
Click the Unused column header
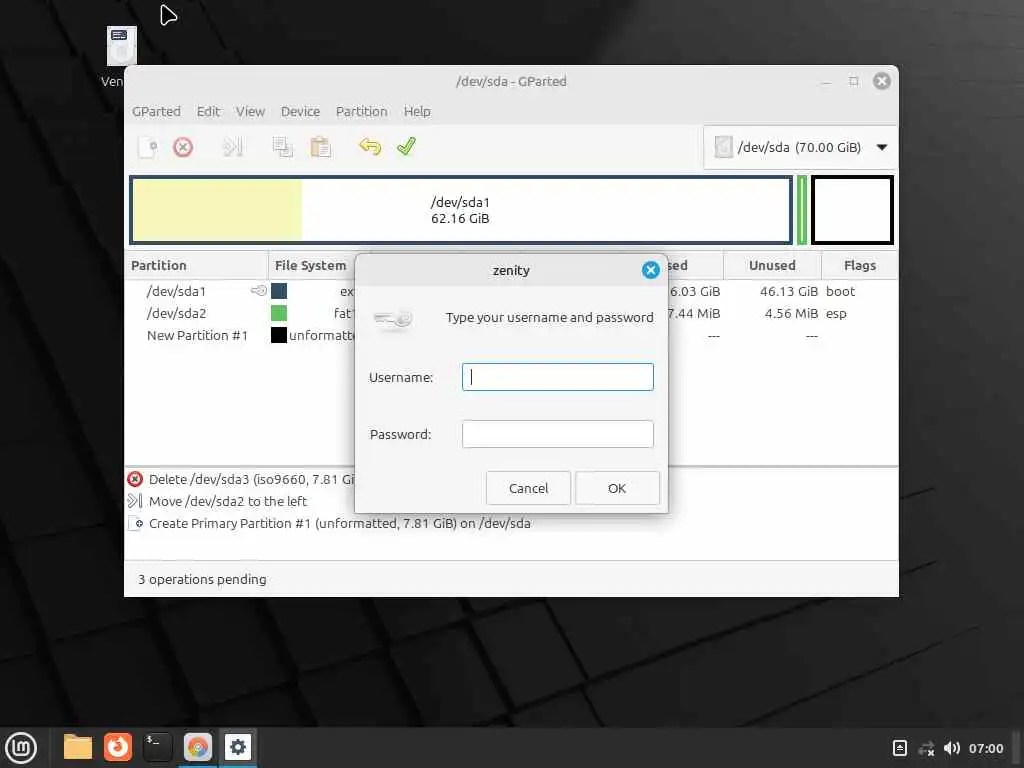tap(772, 266)
